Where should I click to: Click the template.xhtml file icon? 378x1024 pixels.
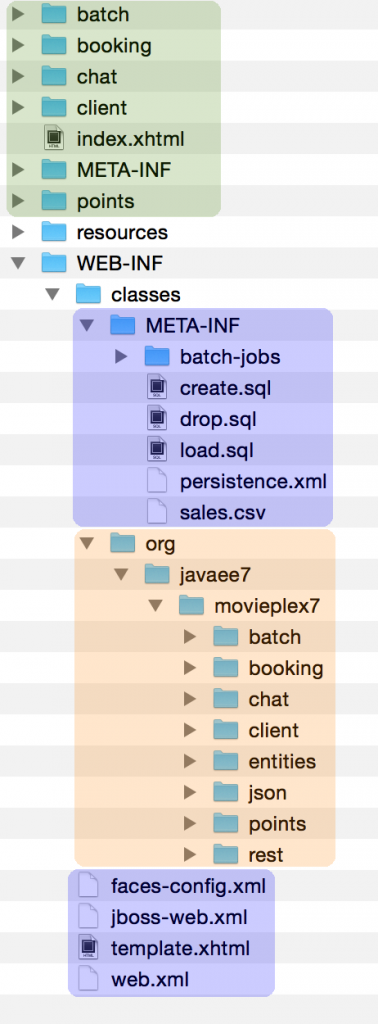(x=88, y=948)
